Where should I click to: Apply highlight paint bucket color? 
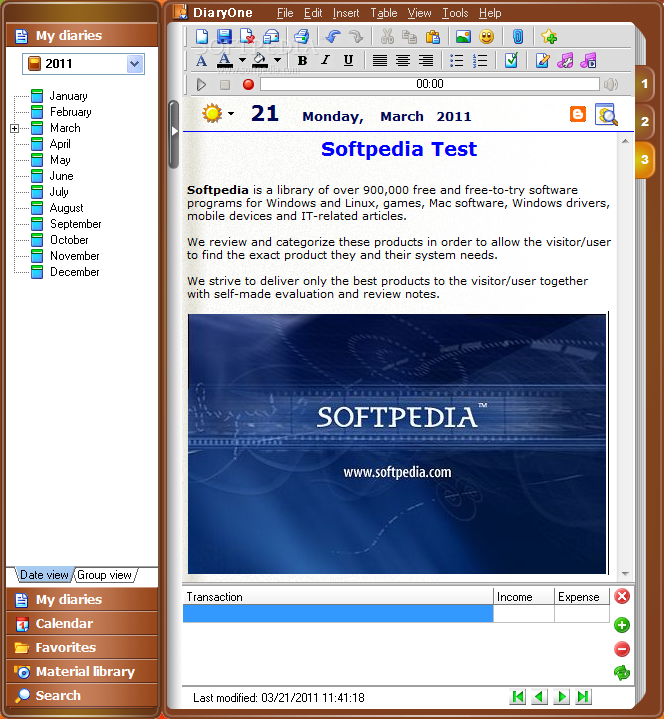pos(260,60)
